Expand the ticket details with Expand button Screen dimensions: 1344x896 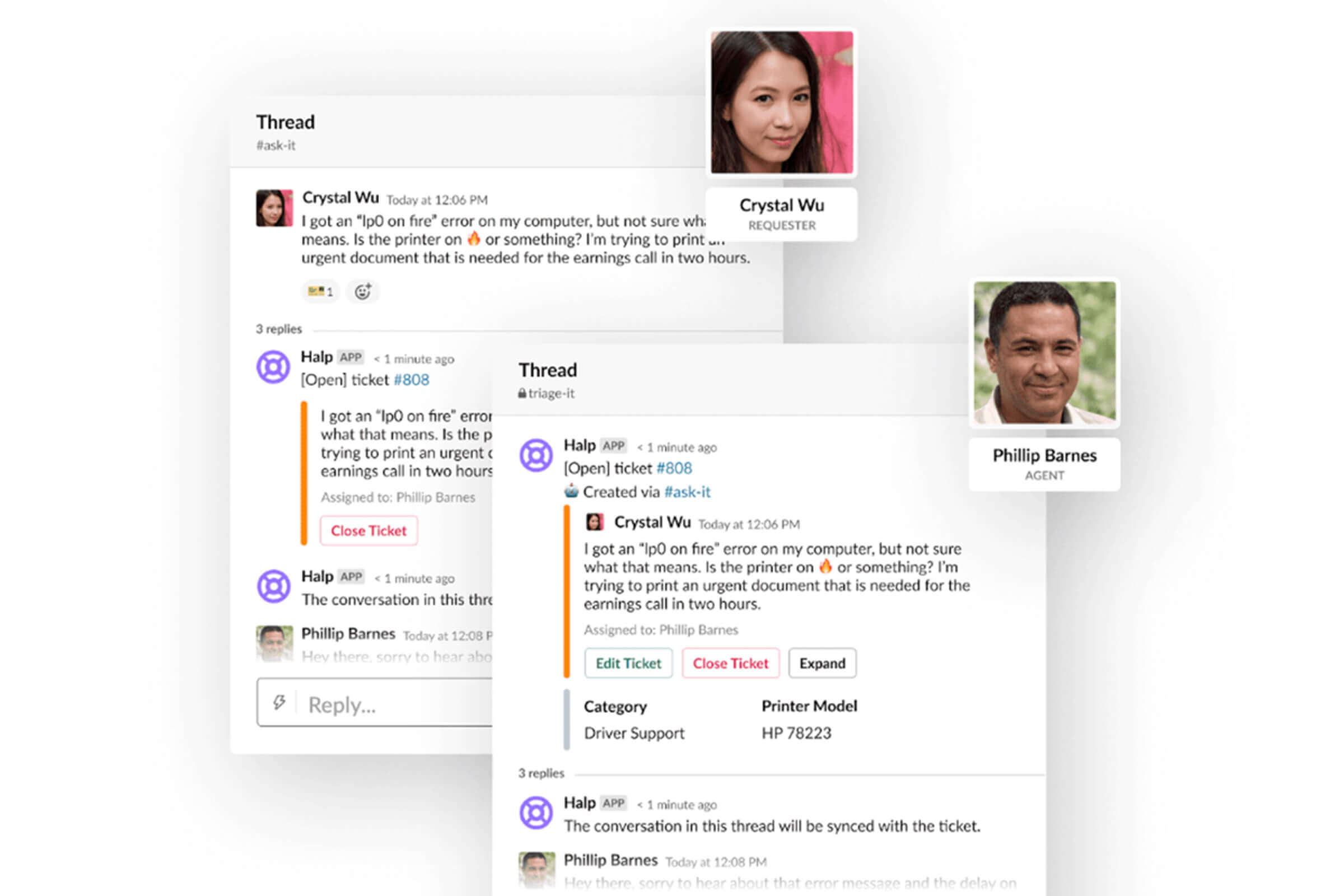(x=822, y=663)
